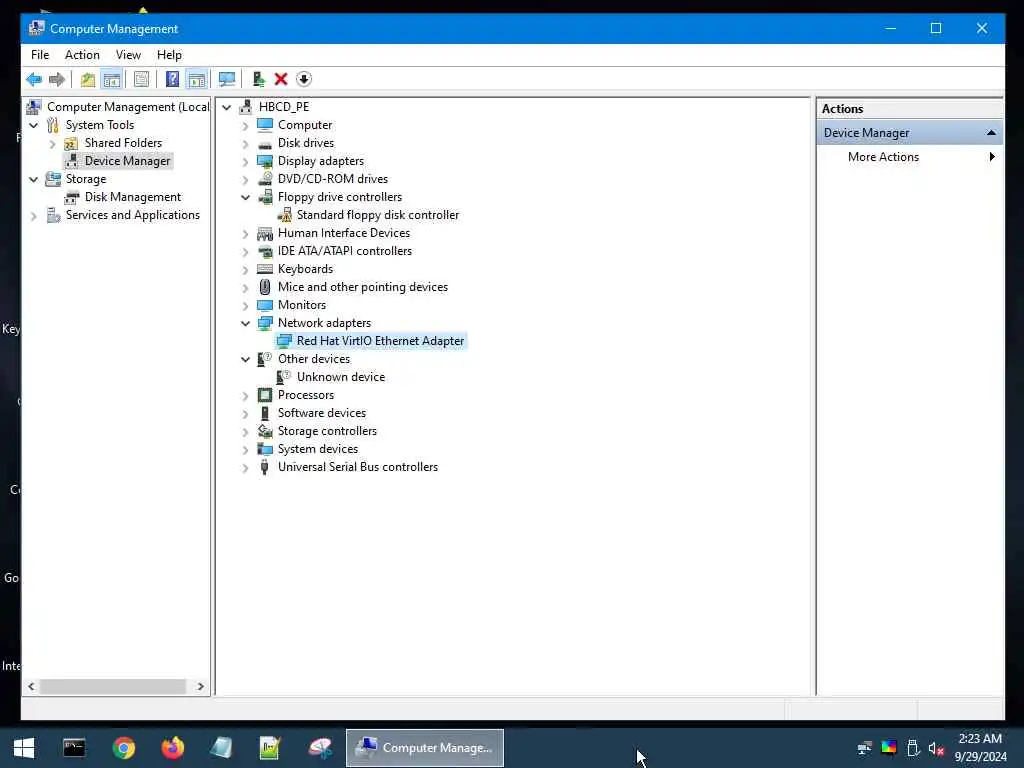This screenshot has height=768, width=1024.
Task: Click Mice and other pointing devices icon
Action: pyautogui.click(x=264, y=287)
